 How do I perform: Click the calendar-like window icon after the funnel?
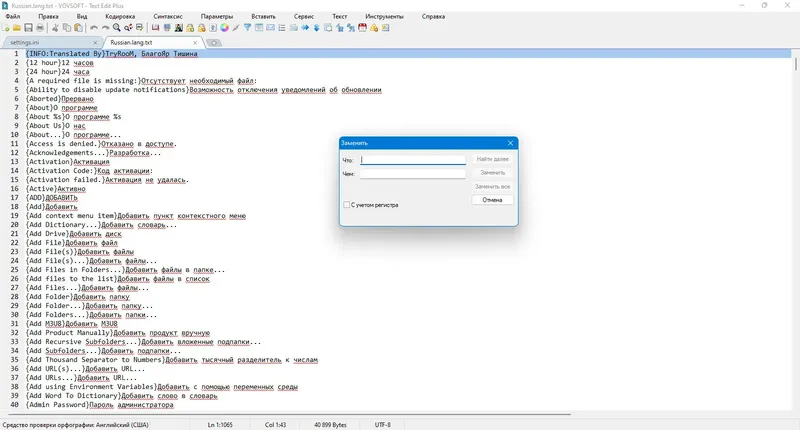coord(259,28)
